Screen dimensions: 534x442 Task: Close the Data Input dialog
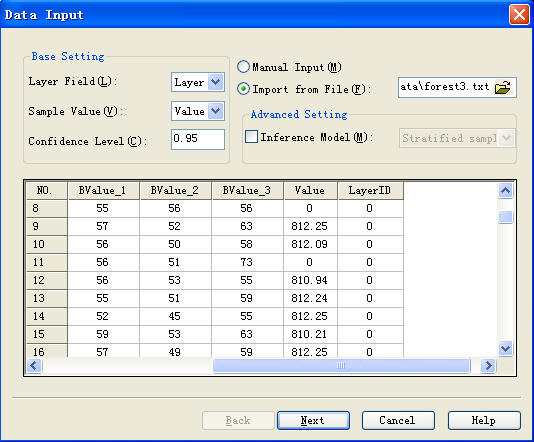pos(519,15)
